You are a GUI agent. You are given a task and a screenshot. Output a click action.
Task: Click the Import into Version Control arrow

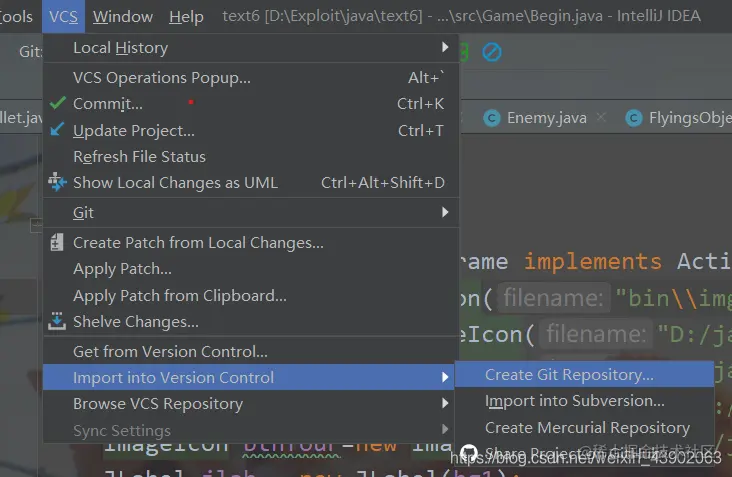(445, 377)
